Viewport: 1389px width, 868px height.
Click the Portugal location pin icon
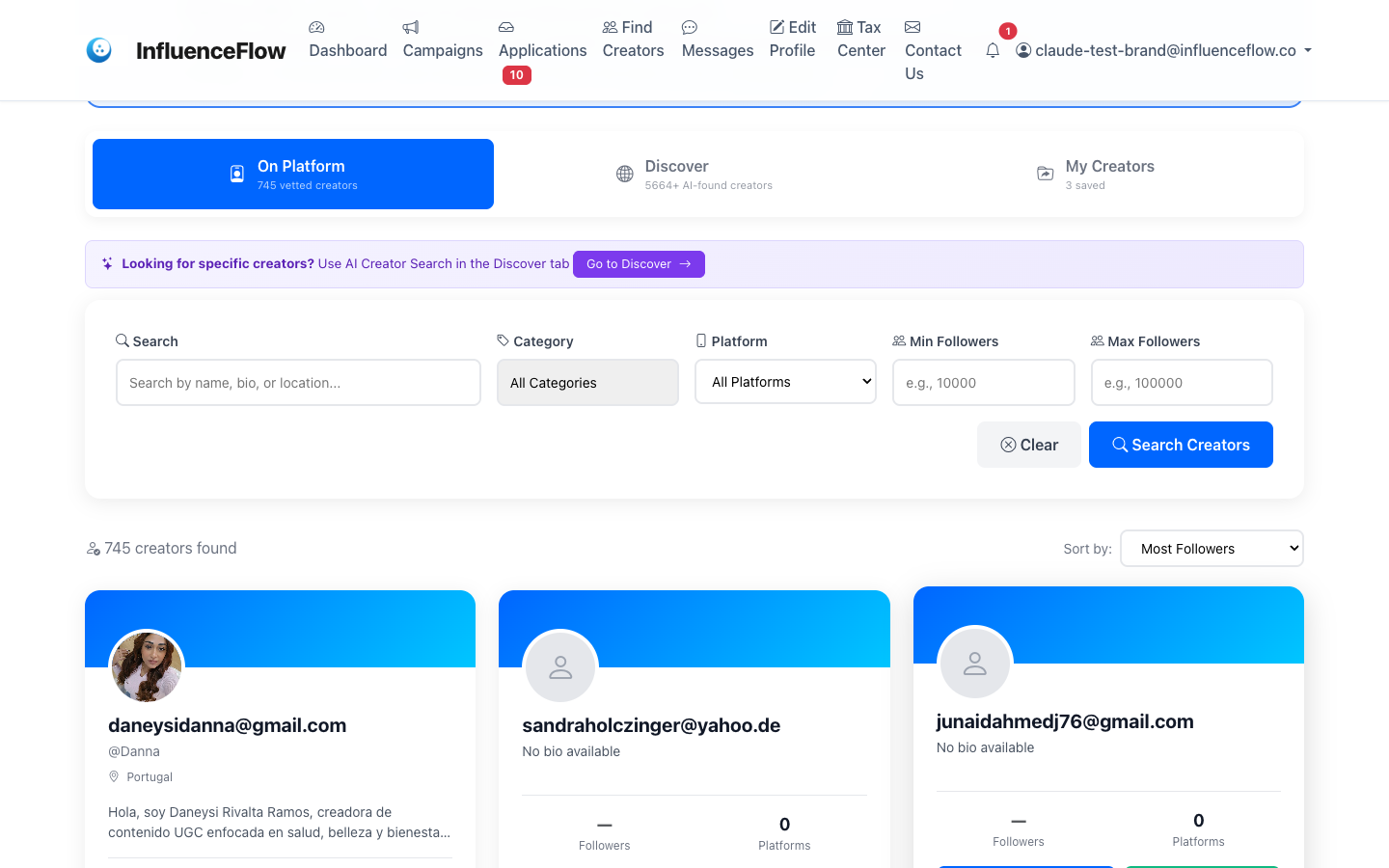point(114,776)
